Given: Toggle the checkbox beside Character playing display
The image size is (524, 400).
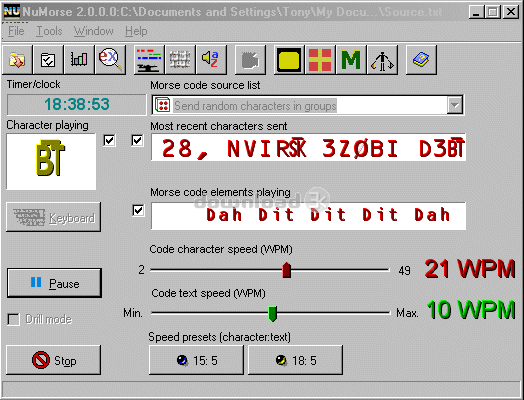Looking at the screenshot, I should 110,140.
